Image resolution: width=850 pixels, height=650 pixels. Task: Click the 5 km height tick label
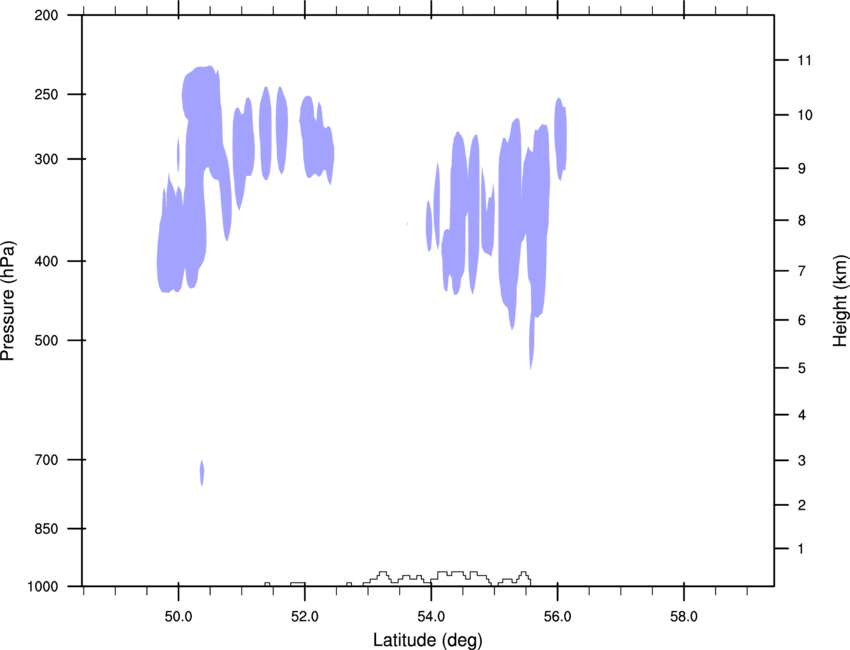(801, 368)
